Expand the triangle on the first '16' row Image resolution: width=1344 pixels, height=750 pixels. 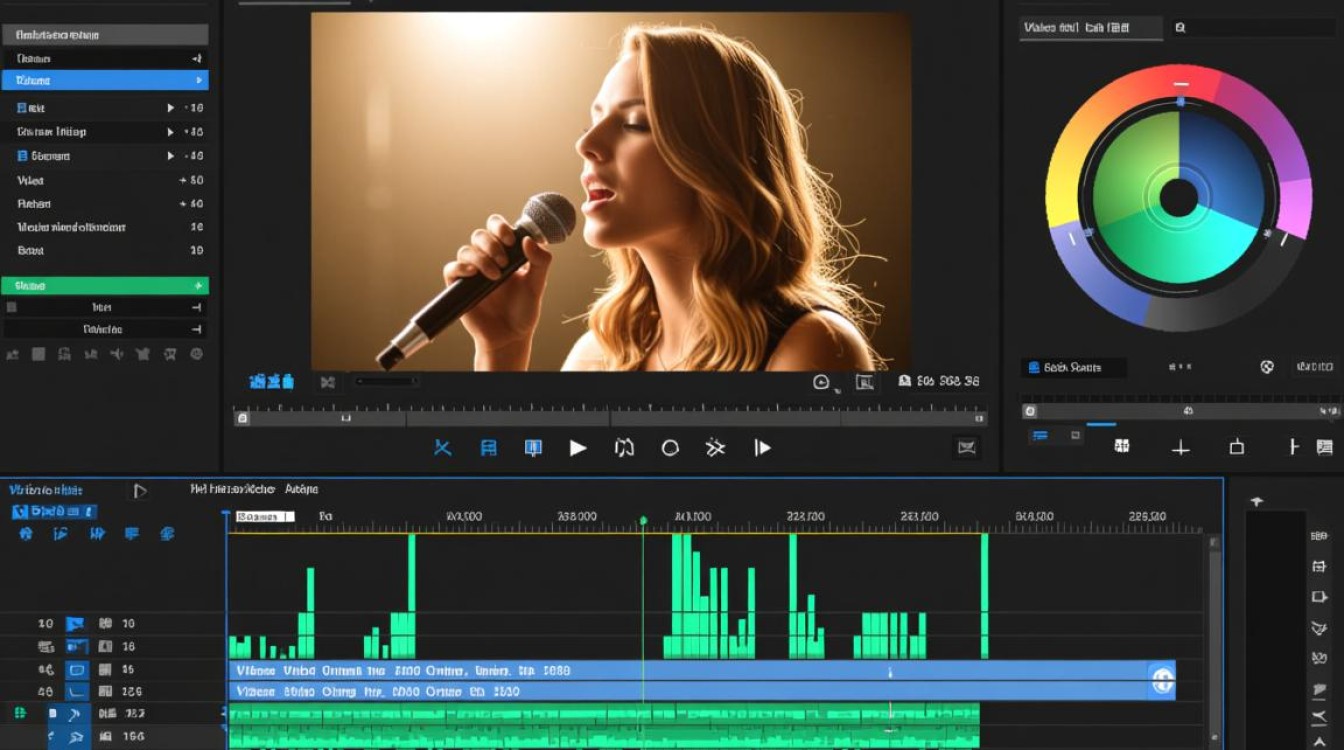point(170,108)
